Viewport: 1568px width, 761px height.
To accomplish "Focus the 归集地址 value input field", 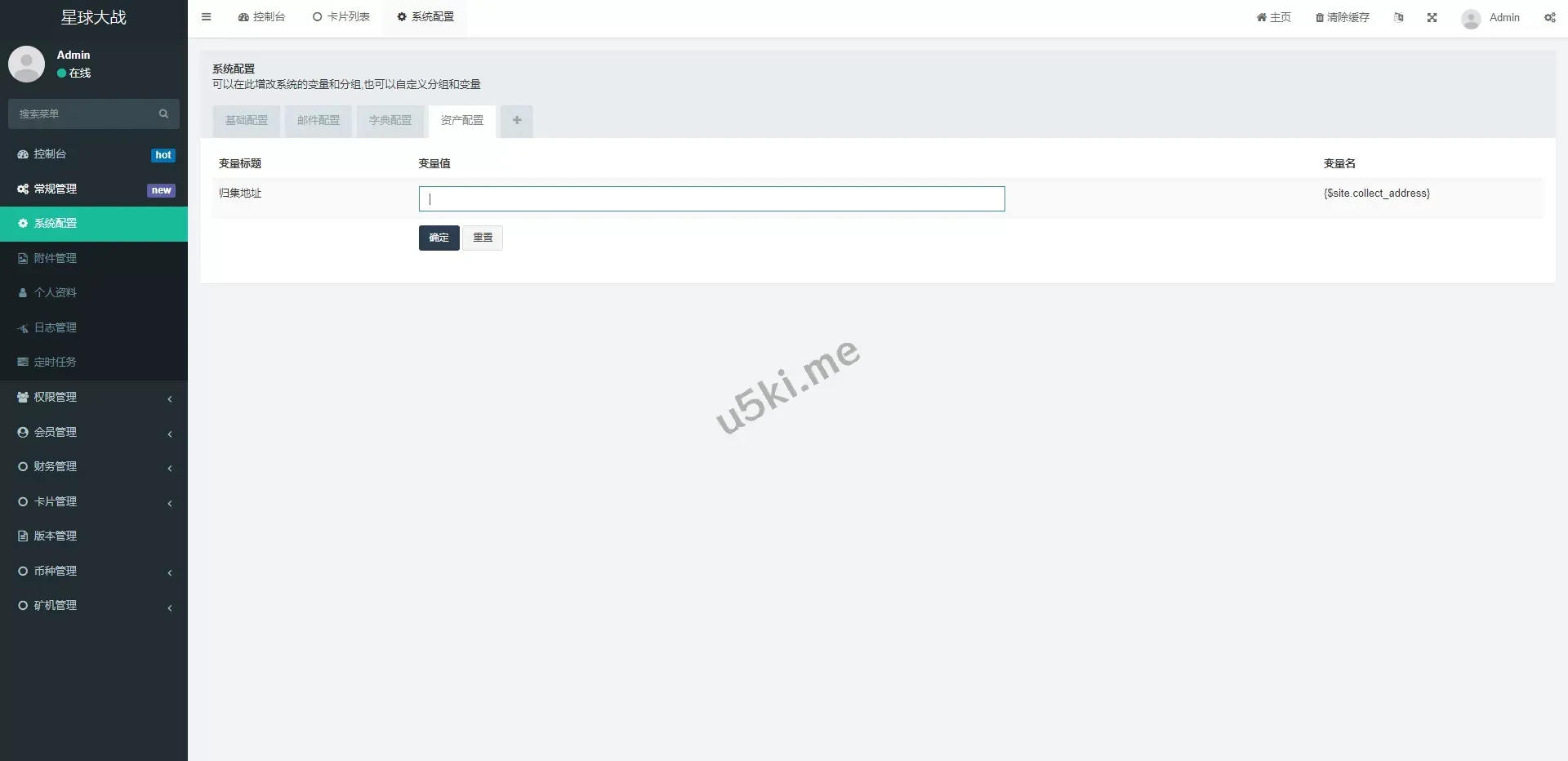I will point(712,199).
